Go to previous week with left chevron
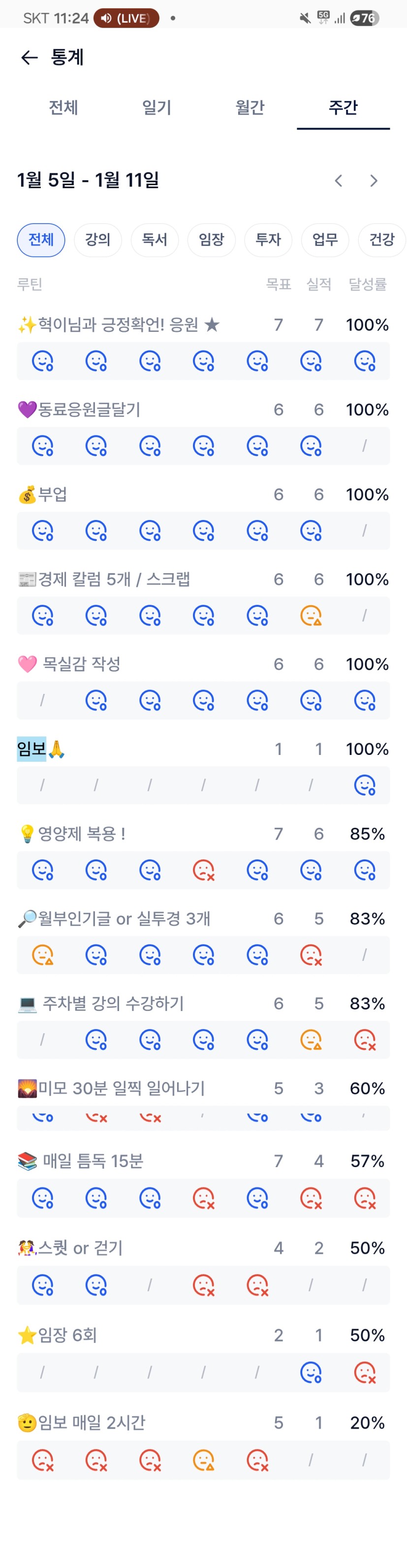The height and width of the screenshot is (1568, 407). pos(339,181)
